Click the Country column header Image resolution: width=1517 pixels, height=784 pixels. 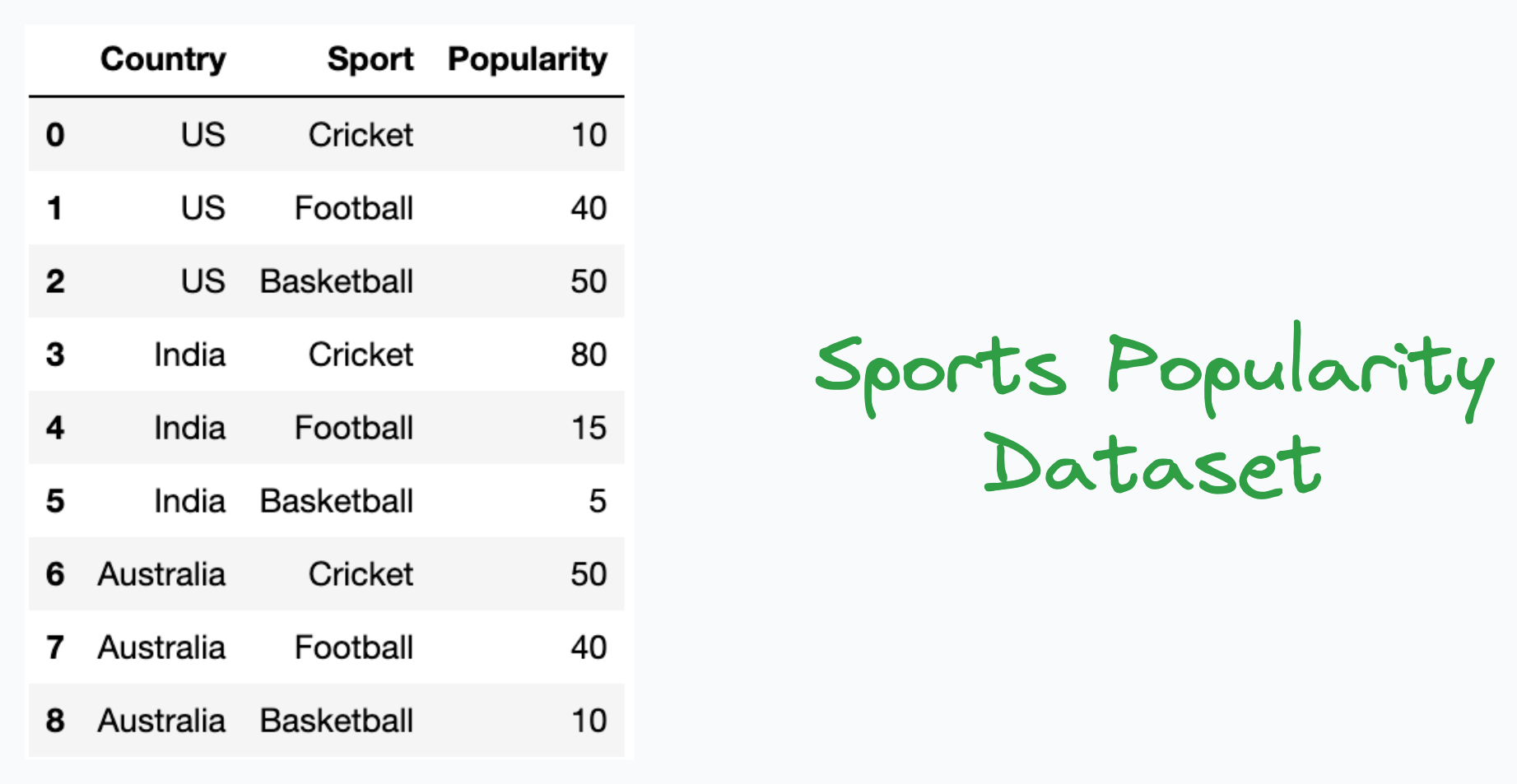click(x=163, y=59)
